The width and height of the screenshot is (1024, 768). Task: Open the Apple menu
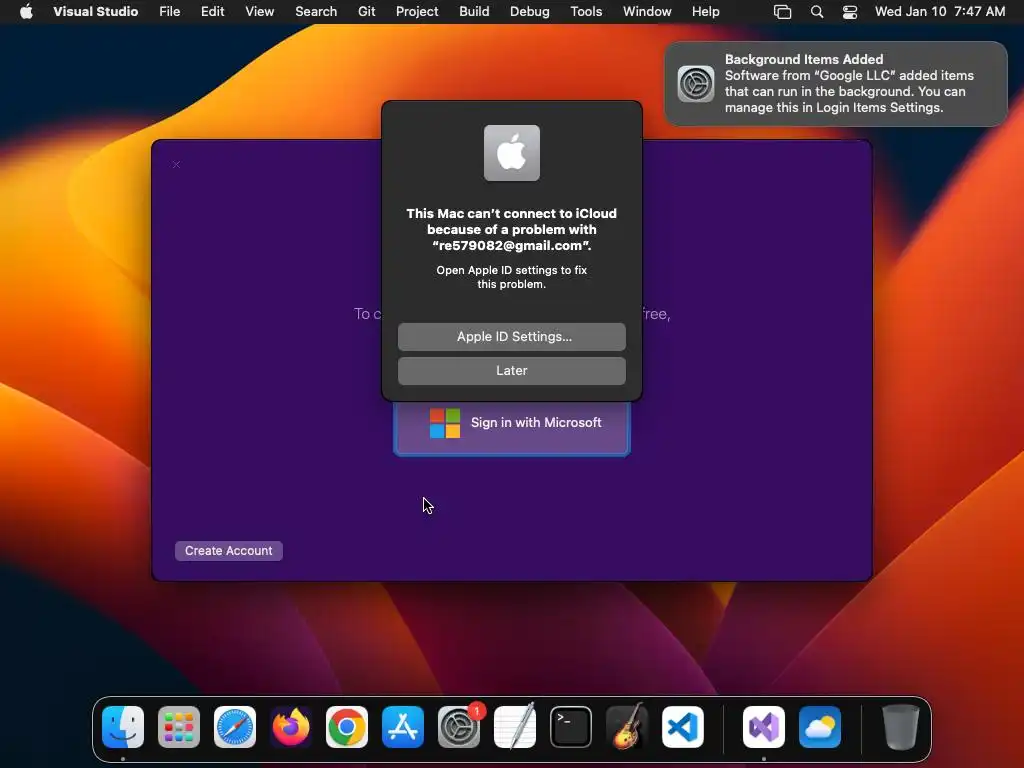[x=26, y=11]
